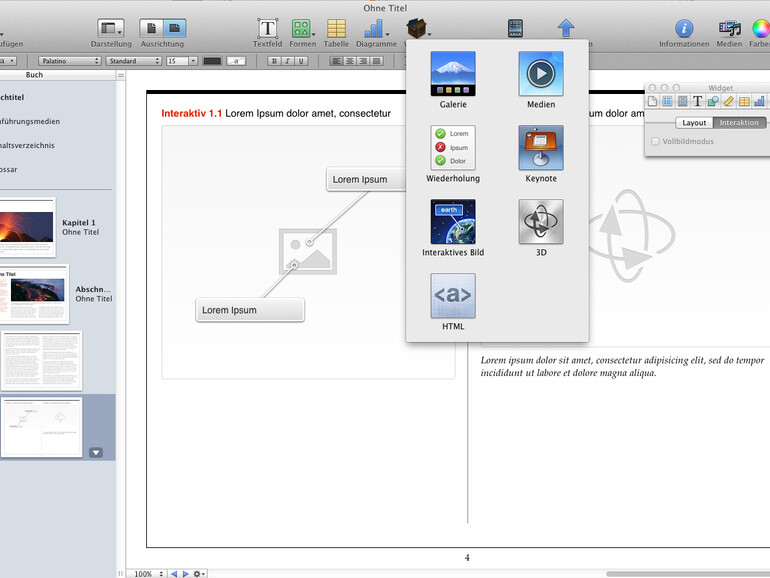Insert an Interaktives Bild widget
This screenshot has height=578, width=770.
453,221
